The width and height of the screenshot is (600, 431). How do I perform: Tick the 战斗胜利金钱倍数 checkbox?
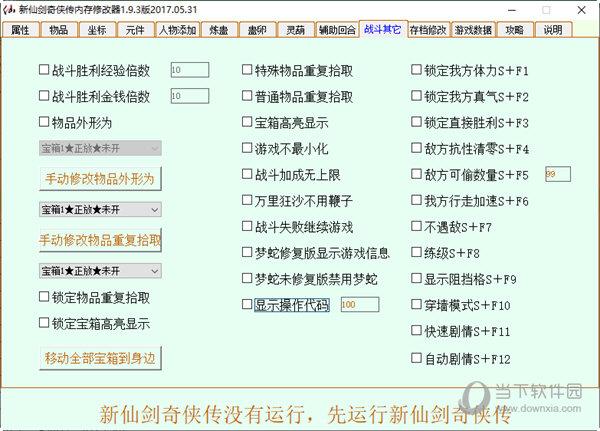click(x=44, y=96)
